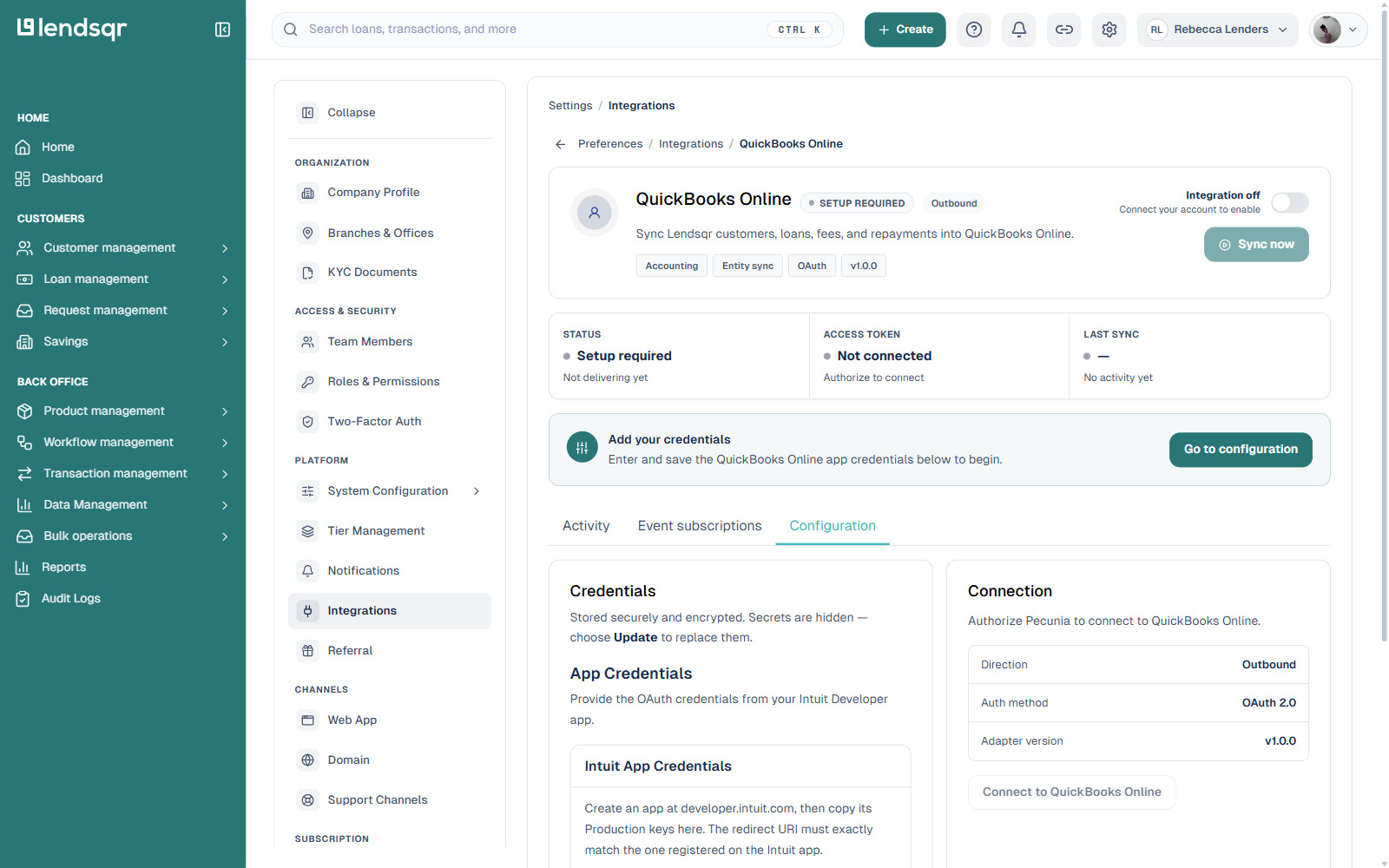This screenshot has height=868, width=1389.
Task: Click the Outbound badge next to title
Action: 954,203
